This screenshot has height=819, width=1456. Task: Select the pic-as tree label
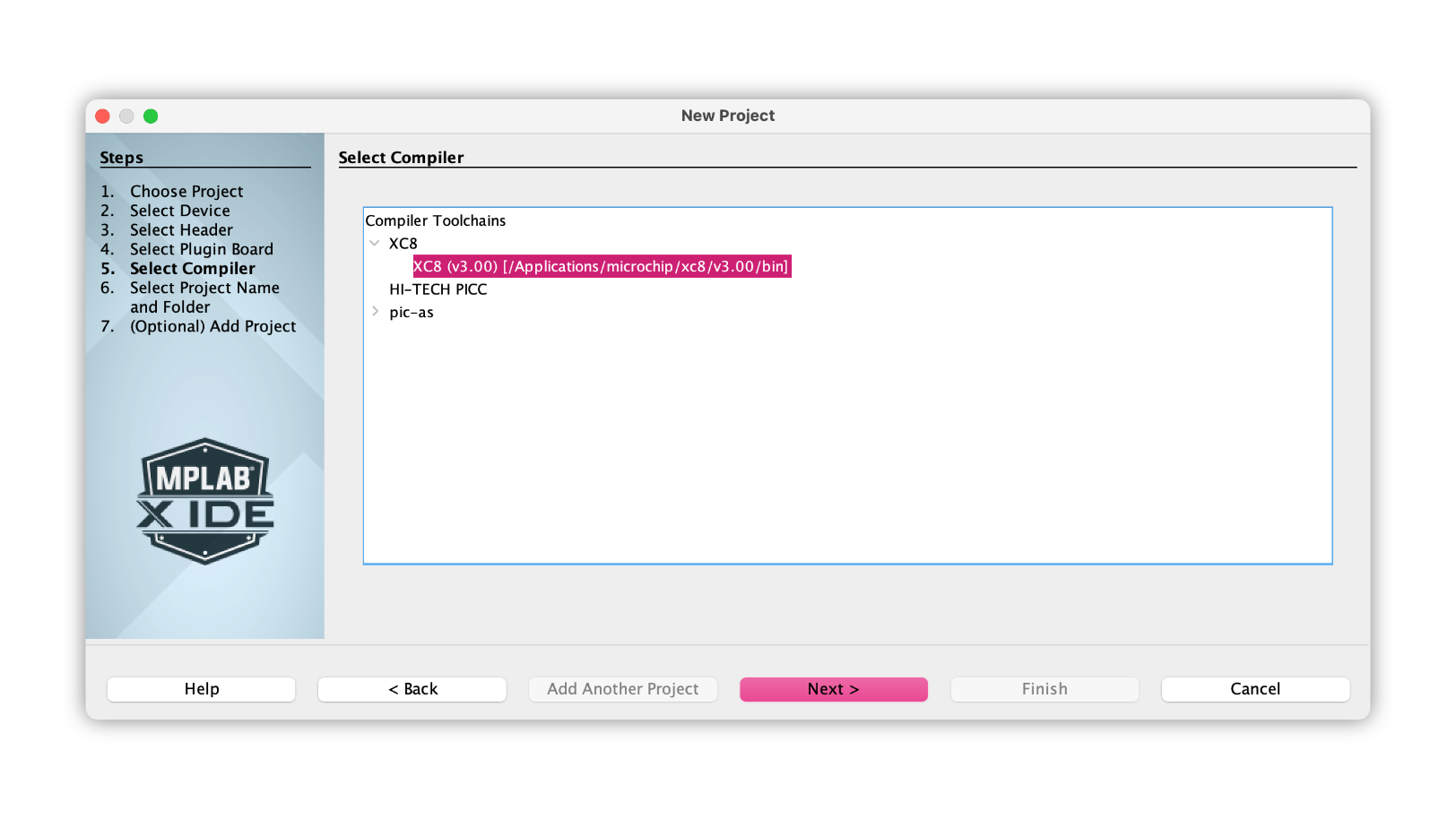[x=412, y=312]
